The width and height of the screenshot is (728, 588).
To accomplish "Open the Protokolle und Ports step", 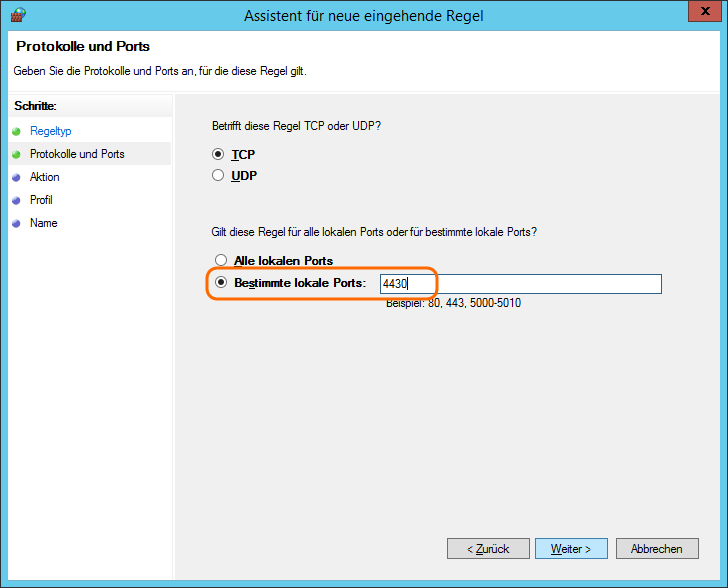I will [77, 154].
